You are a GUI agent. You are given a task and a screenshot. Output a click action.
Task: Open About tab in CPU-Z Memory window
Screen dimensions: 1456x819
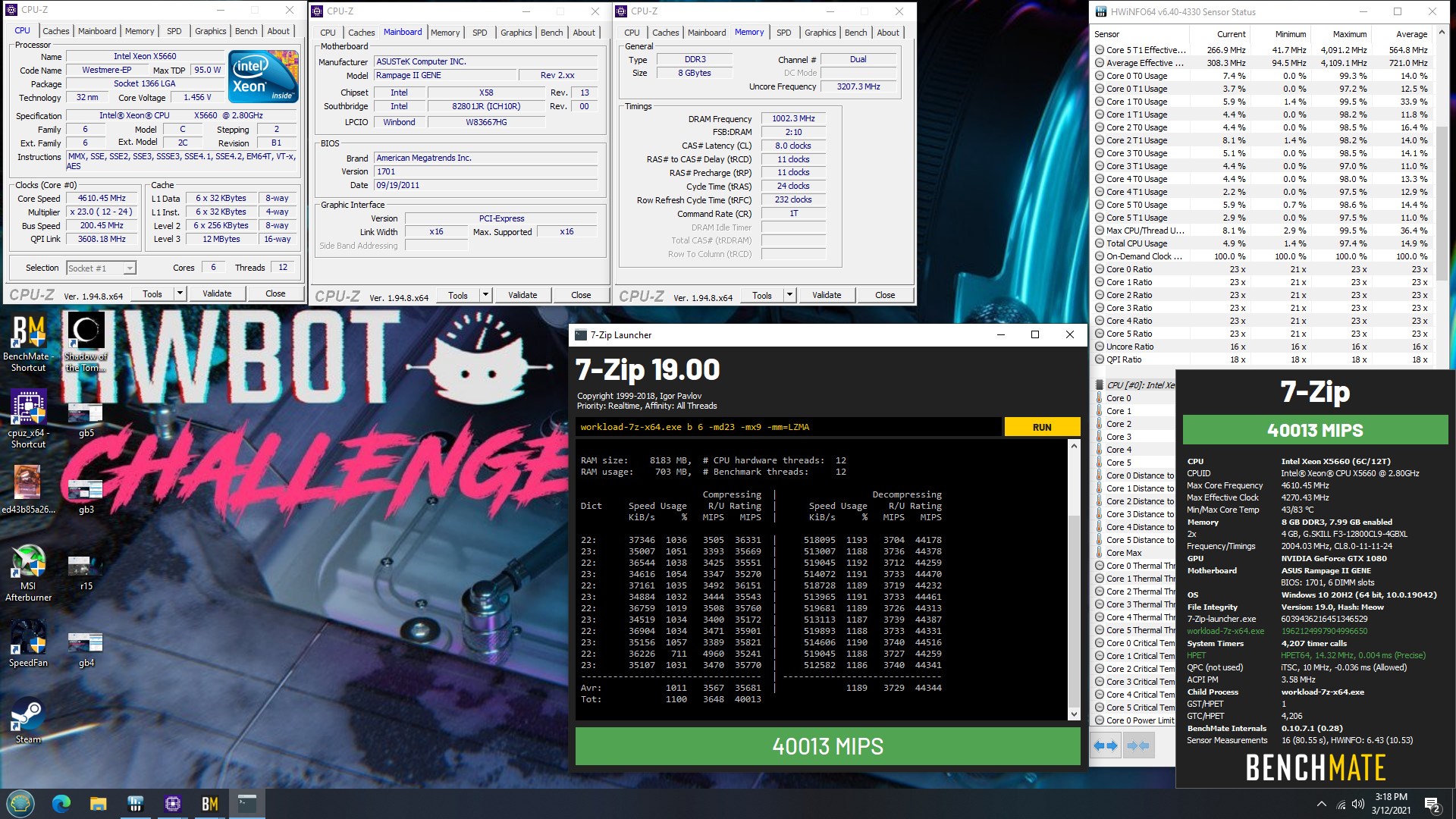click(888, 33)
